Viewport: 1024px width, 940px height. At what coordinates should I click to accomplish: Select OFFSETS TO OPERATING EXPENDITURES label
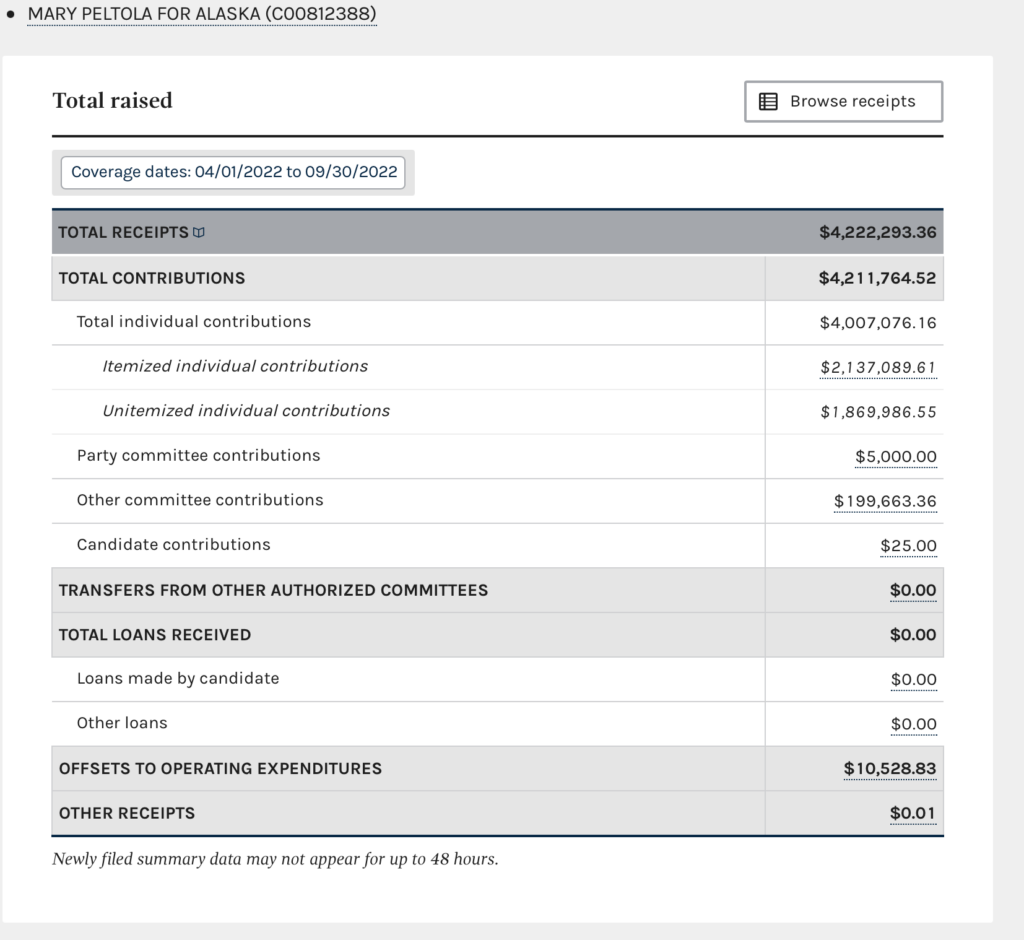tap(220, 769)
